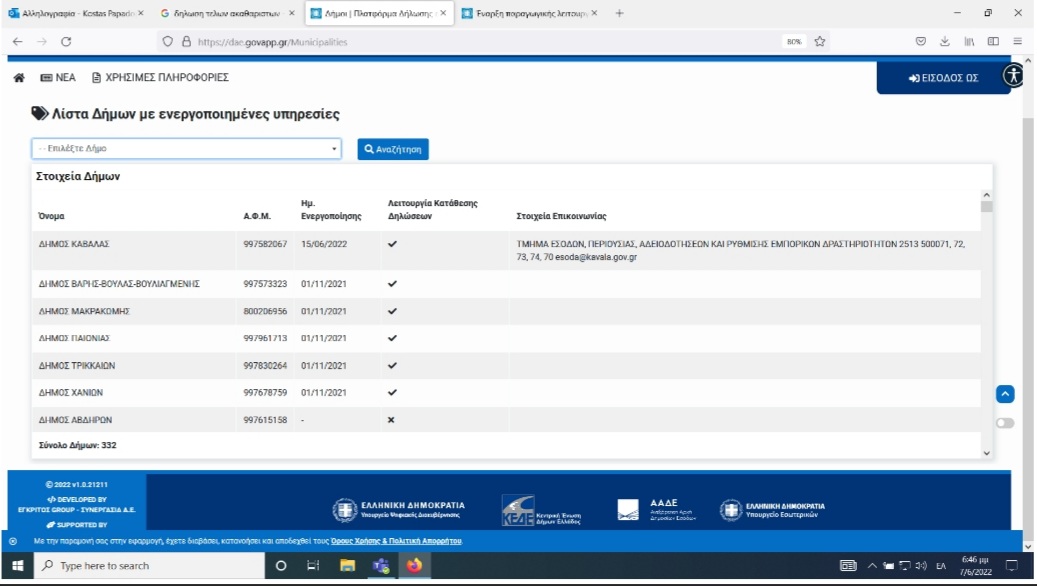Open the Firefox hamburger application menu

1017,41
